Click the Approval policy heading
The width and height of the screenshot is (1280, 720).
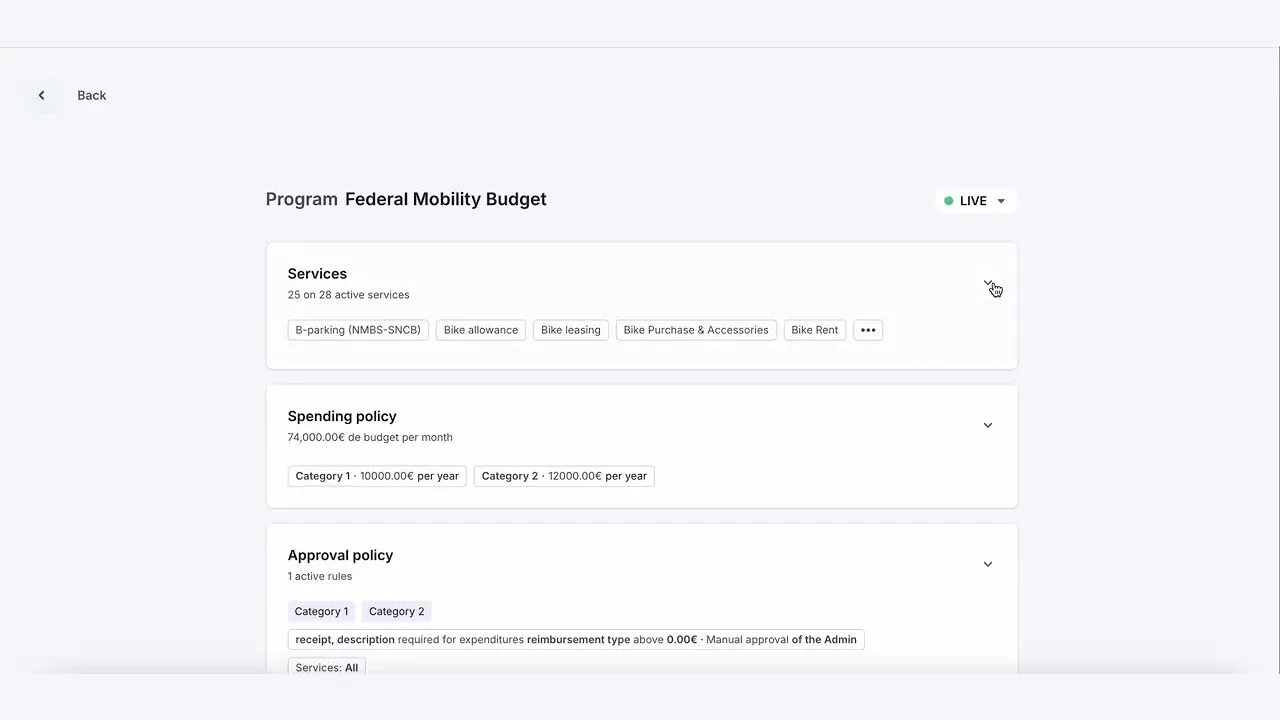tap(340, 555)
